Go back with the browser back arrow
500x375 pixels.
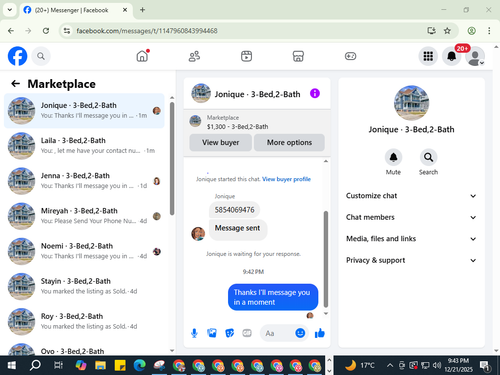point(11,31)
